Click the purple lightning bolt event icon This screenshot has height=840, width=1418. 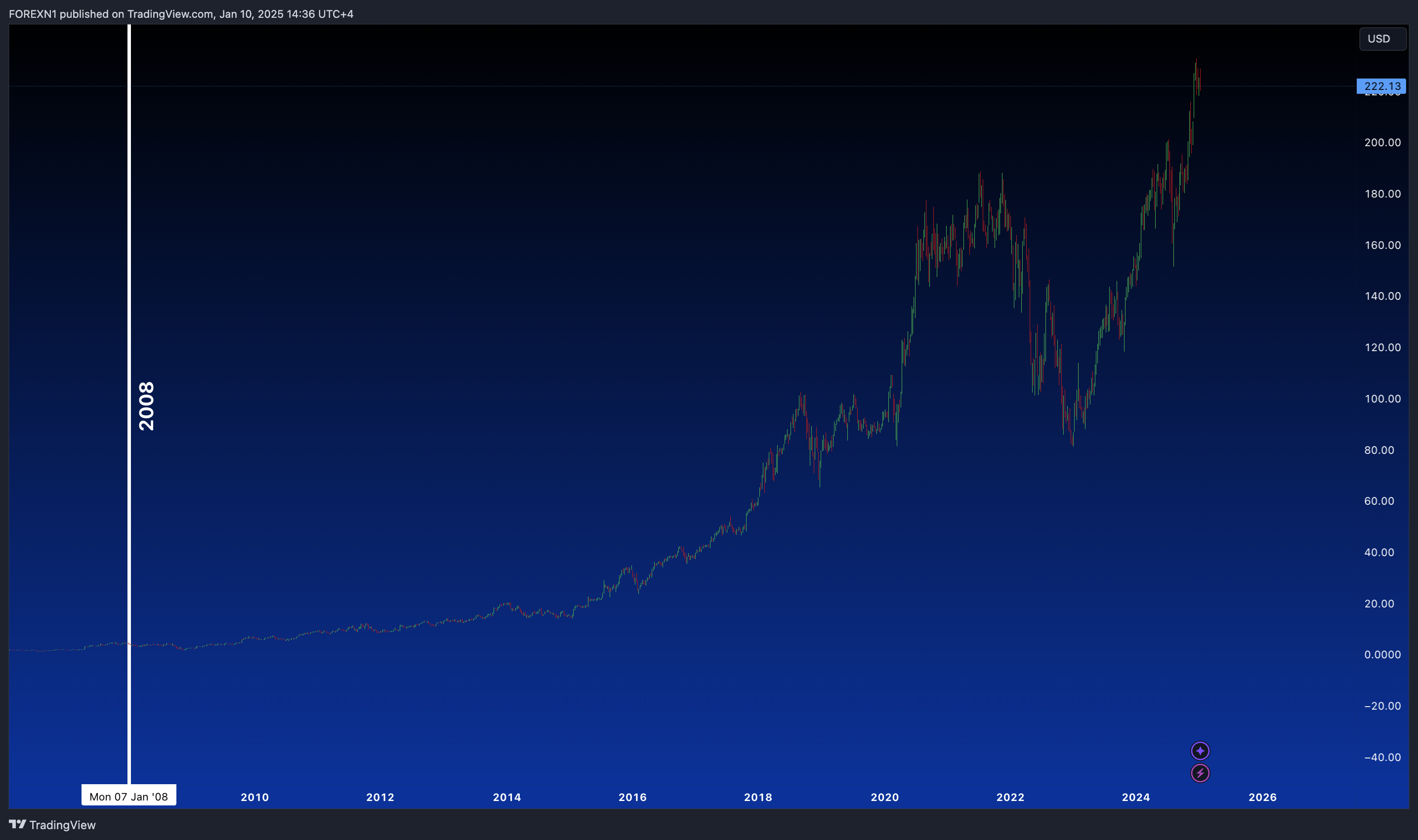click(x=1200, y=773)
